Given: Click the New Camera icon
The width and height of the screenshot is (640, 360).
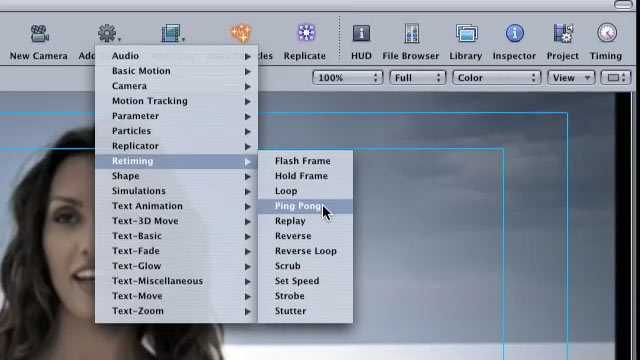Looking at the screenshot, I should point(40,33).
